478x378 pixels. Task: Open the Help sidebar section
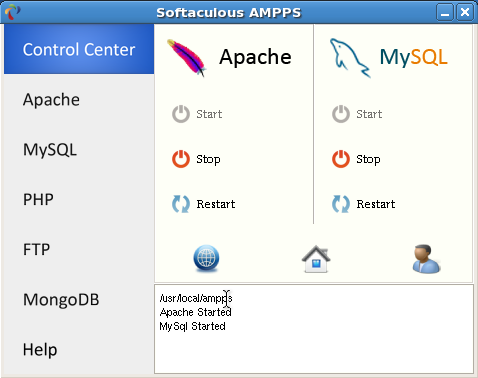[x=79, y=349]
